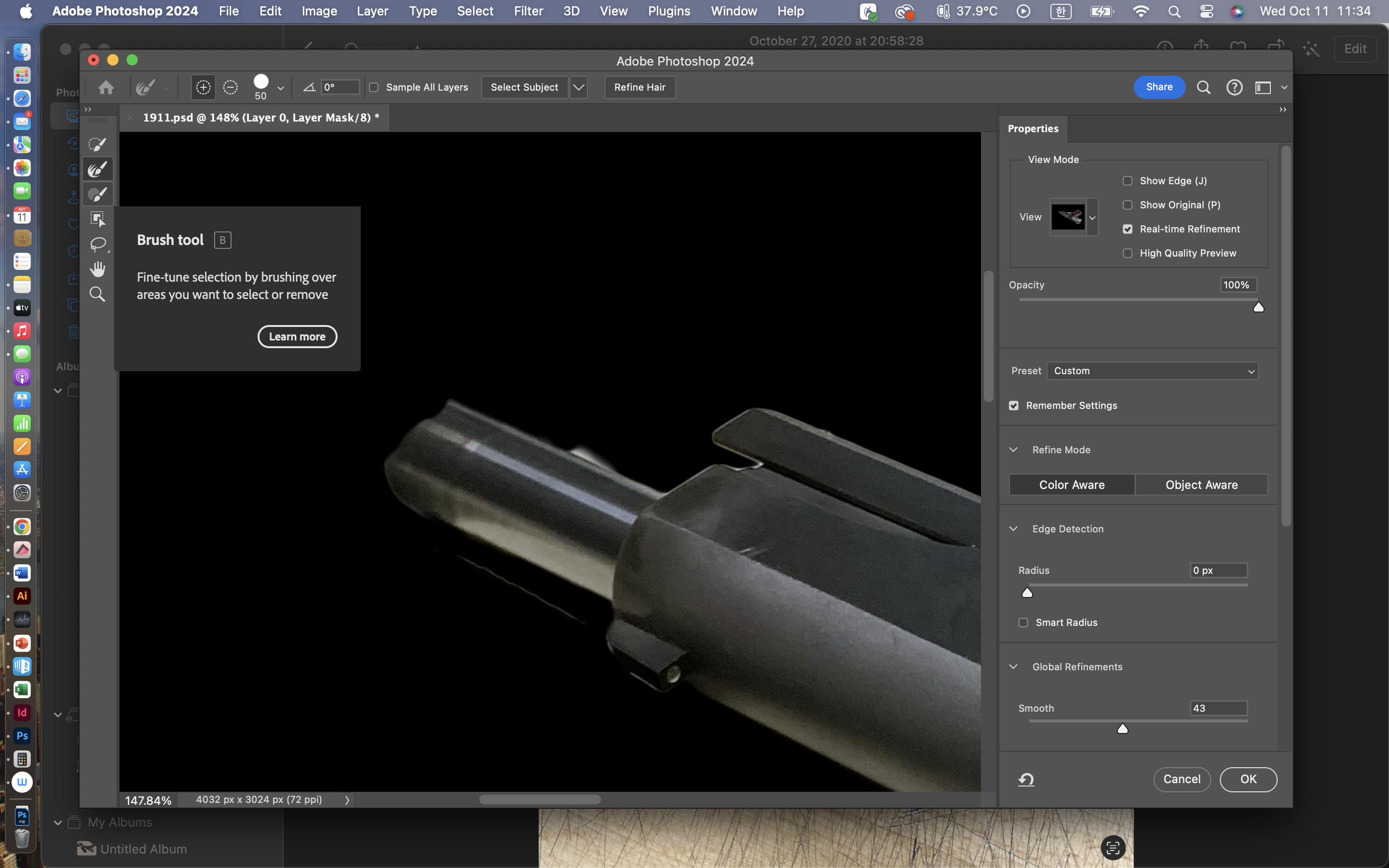The height and width of the screenshot is (868, 1389).
Task: Click the Smooth slider handle
Action: tap(1122, 729)
